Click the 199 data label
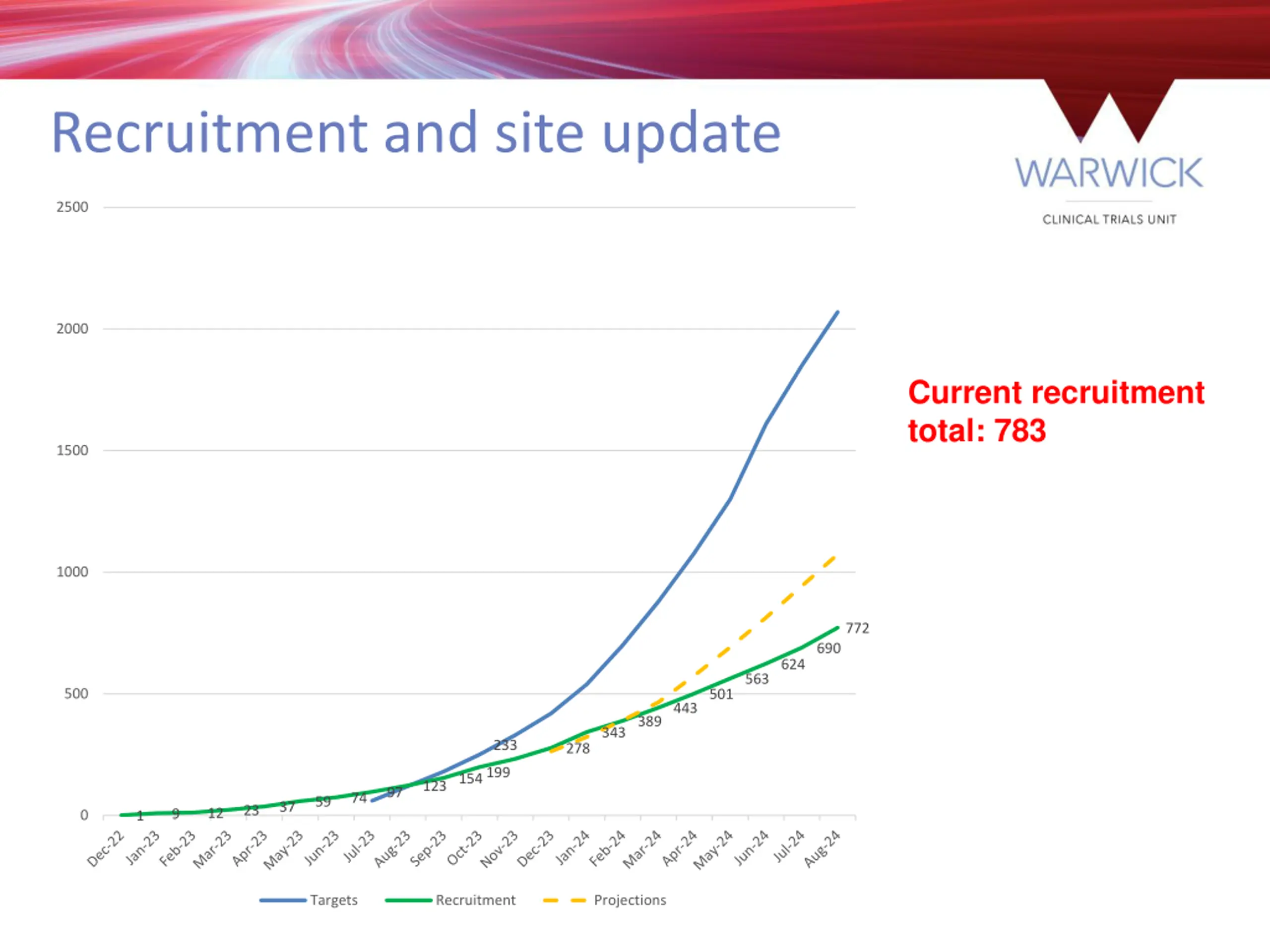1270x952 pixels. pos(498,773)
